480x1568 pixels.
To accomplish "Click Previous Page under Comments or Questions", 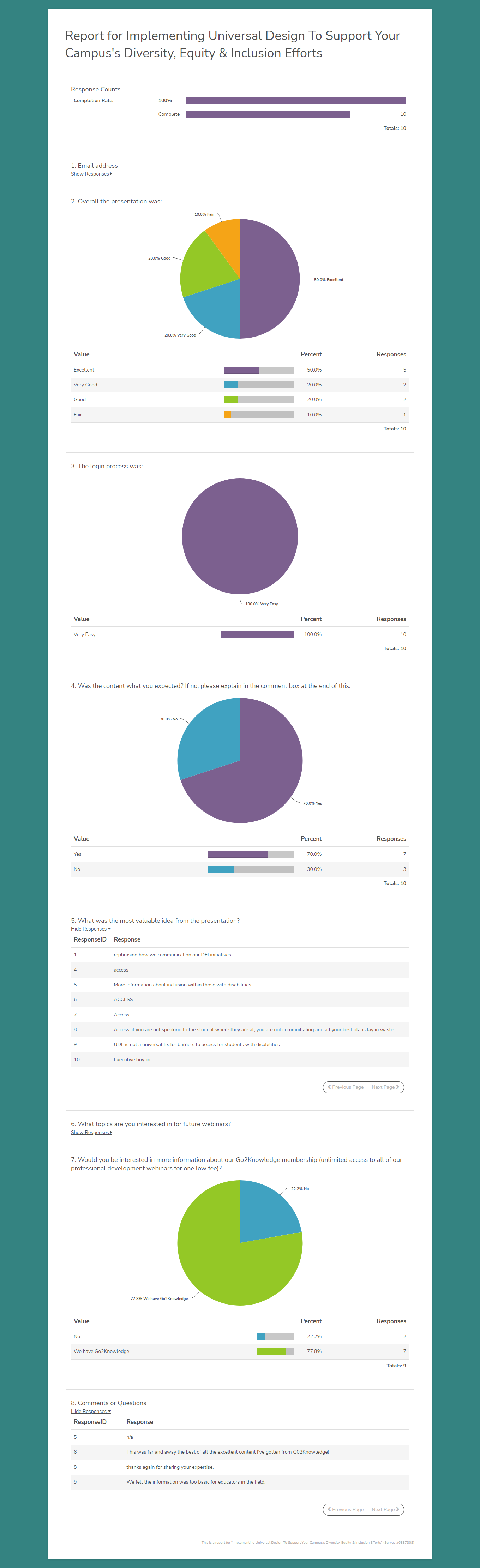I will coord(346,1510).
